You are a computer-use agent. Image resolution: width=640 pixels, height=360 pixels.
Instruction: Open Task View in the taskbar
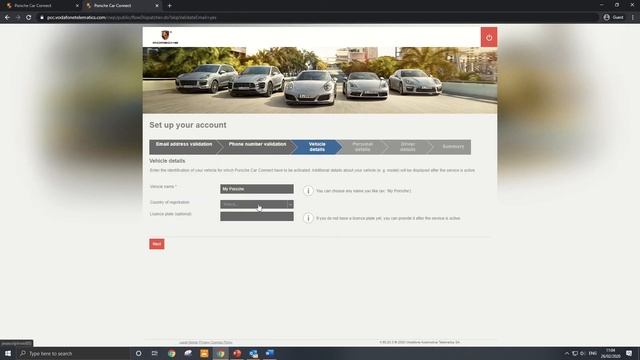[155, 353]
